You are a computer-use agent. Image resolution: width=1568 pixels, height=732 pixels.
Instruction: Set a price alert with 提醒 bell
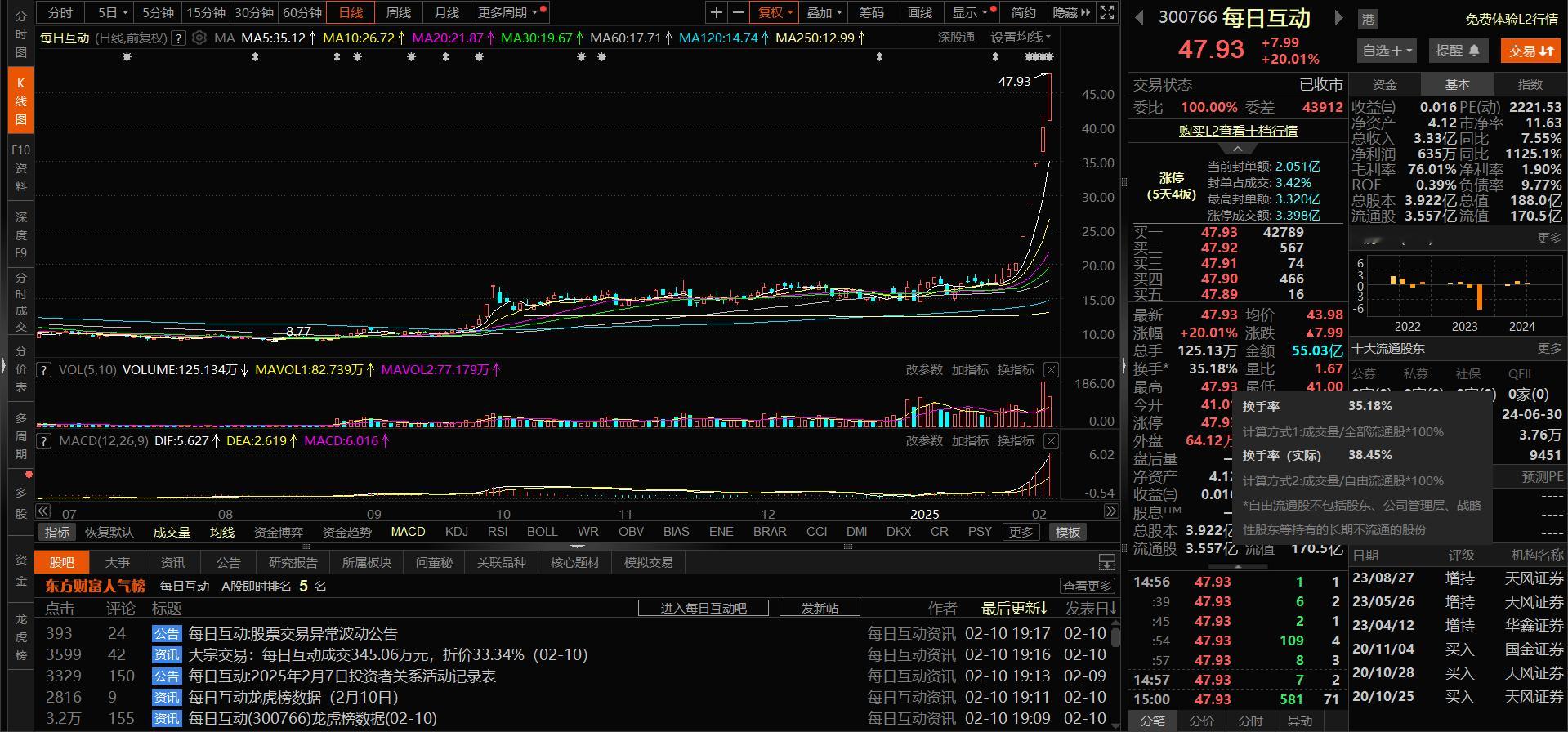[1459, 51]
